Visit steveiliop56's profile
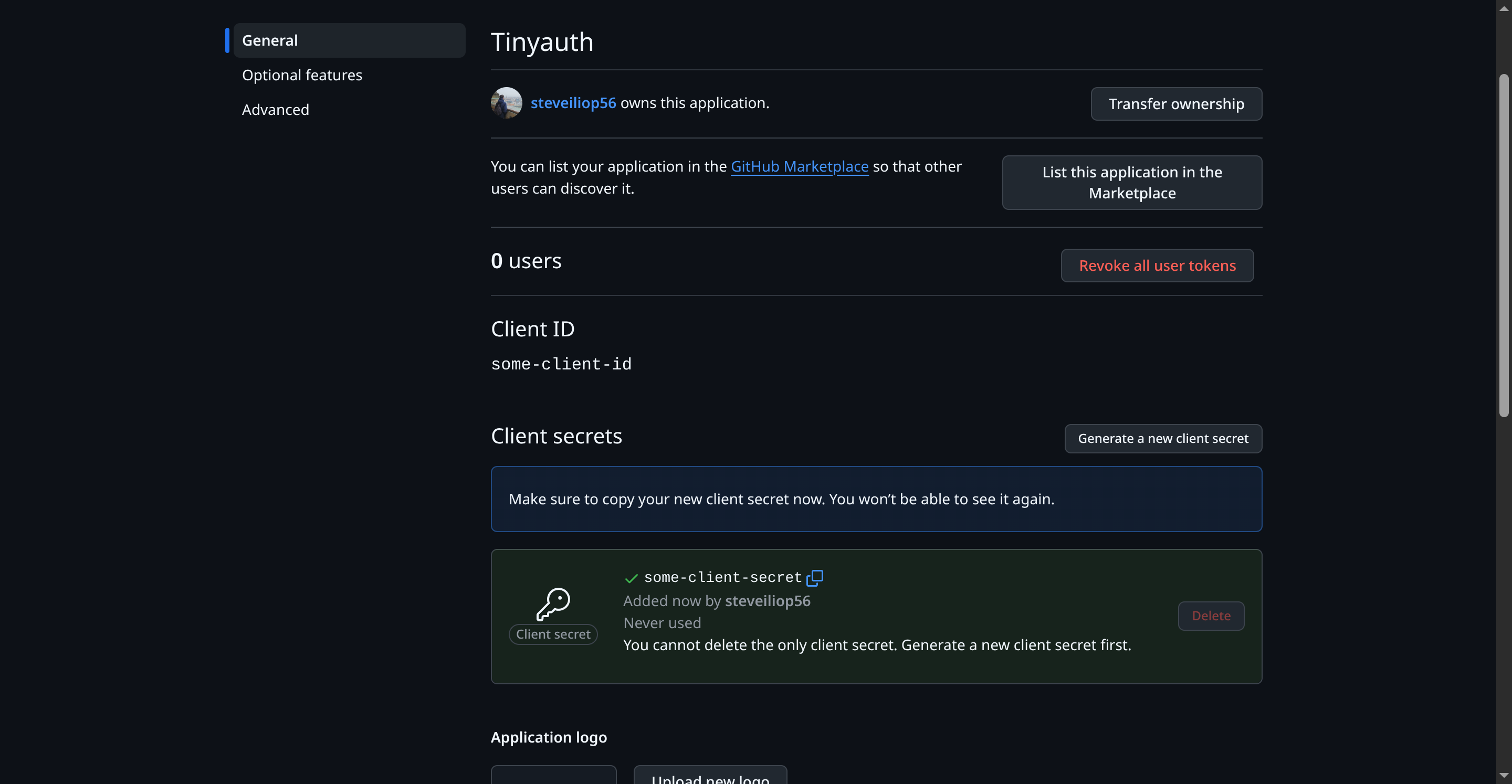The width and height of the screenshot is (1512, 784). pyautogui.click(x=573, y=102)
